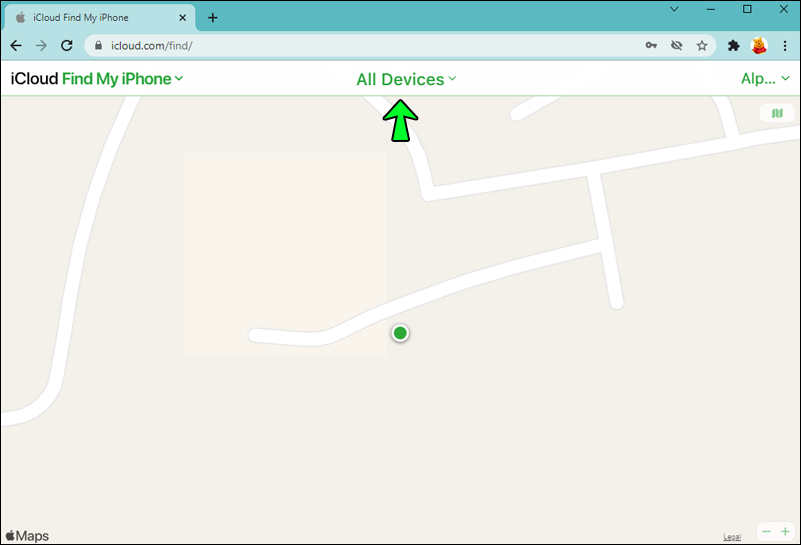Close the iCloud Find My iPhone tab
The width and height of the screenshot is (801, 545).
(x=182, y=18)
